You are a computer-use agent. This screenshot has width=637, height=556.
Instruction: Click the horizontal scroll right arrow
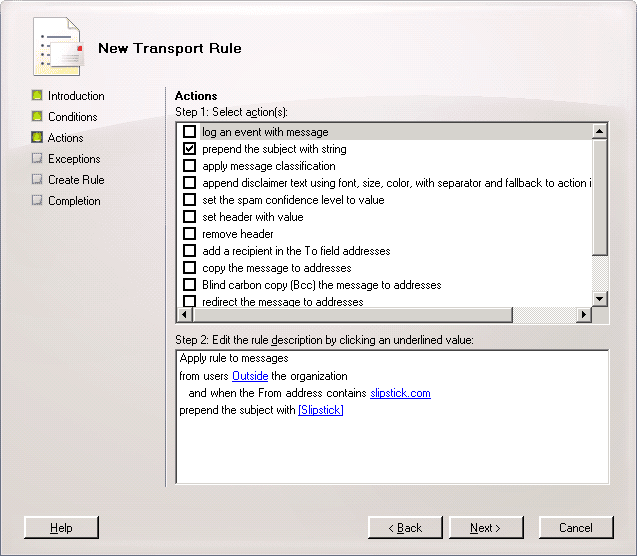[584, 315]
